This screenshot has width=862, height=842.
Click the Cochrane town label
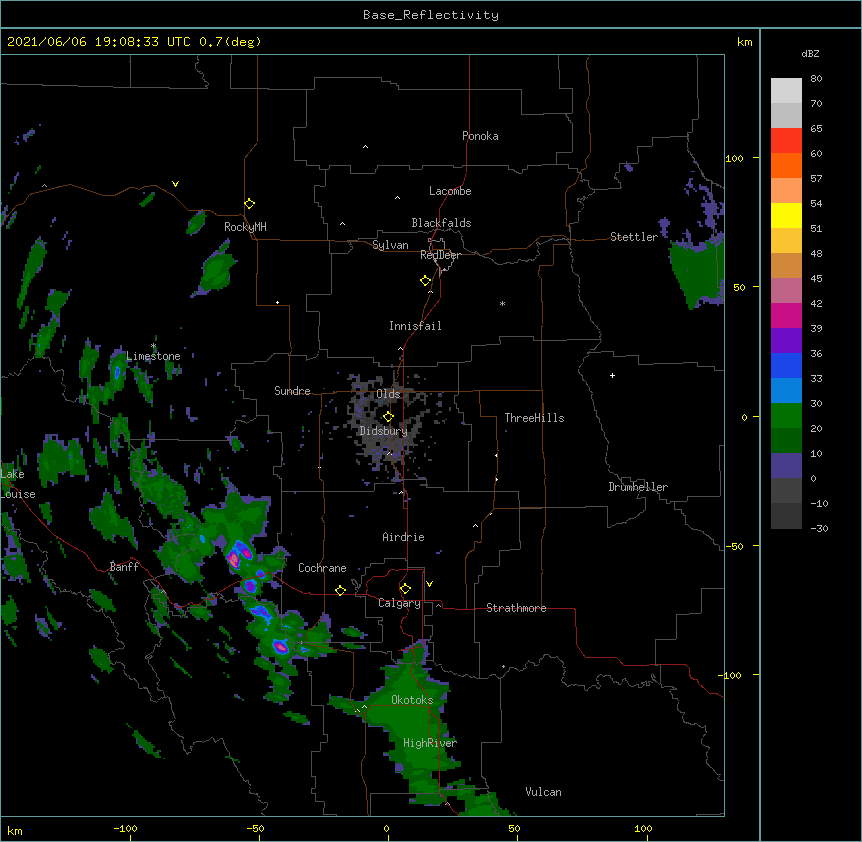[322, 568]
